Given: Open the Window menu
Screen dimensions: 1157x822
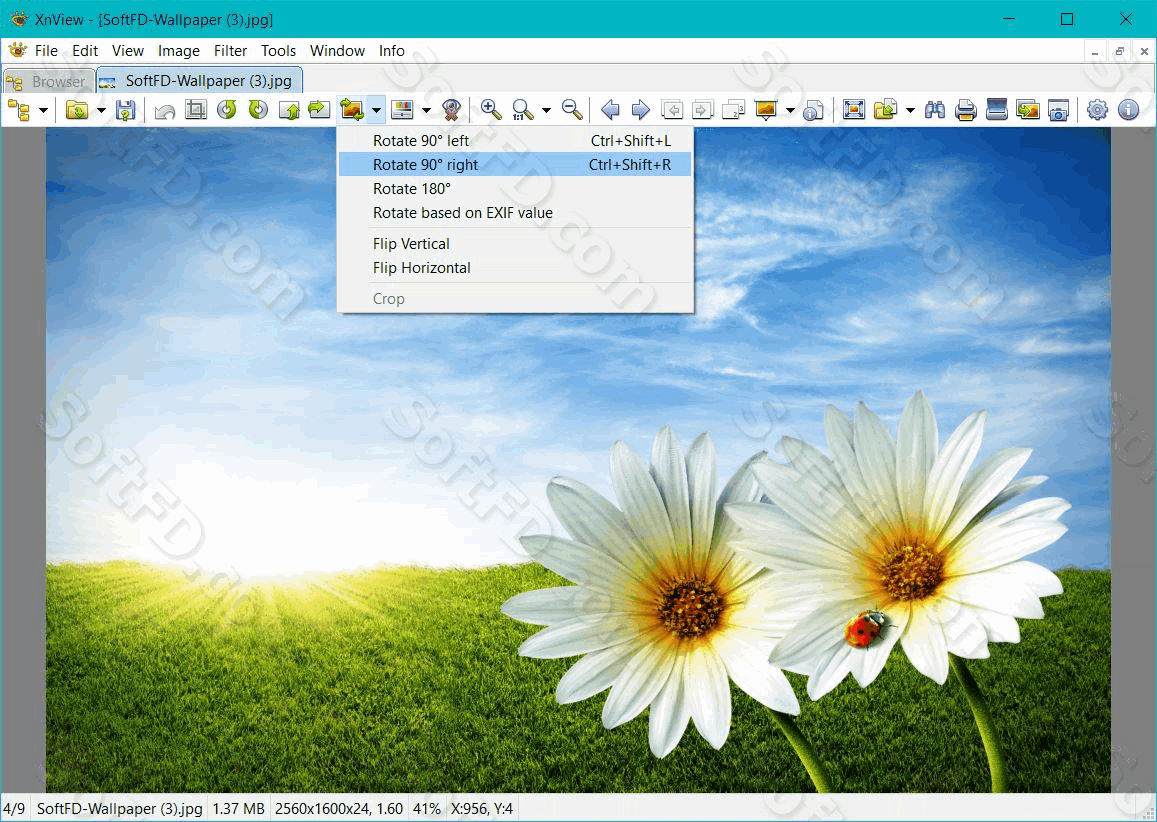Looking at the screenshot, I should (337, 51).
